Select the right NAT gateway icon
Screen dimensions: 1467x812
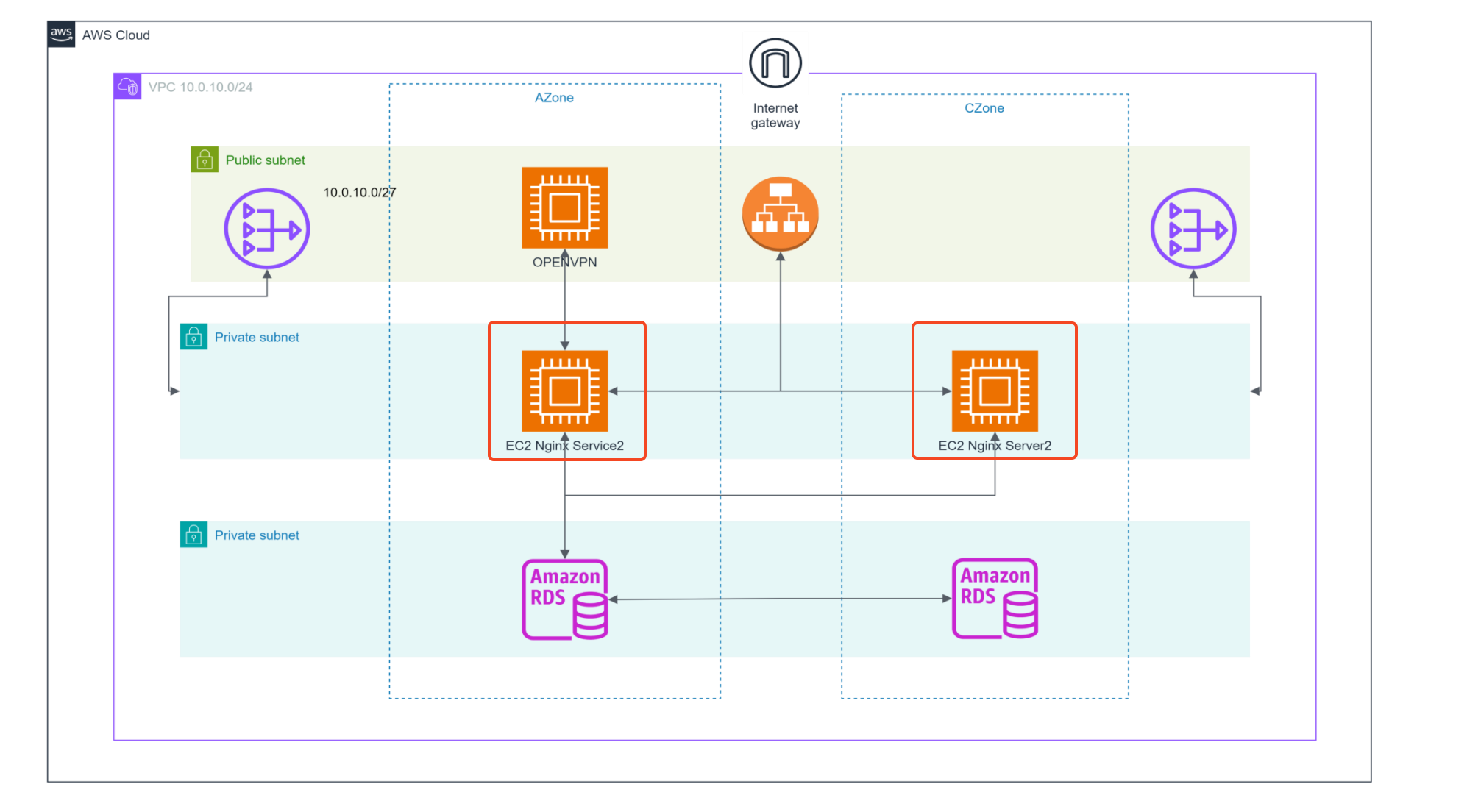click(1193, 229)
